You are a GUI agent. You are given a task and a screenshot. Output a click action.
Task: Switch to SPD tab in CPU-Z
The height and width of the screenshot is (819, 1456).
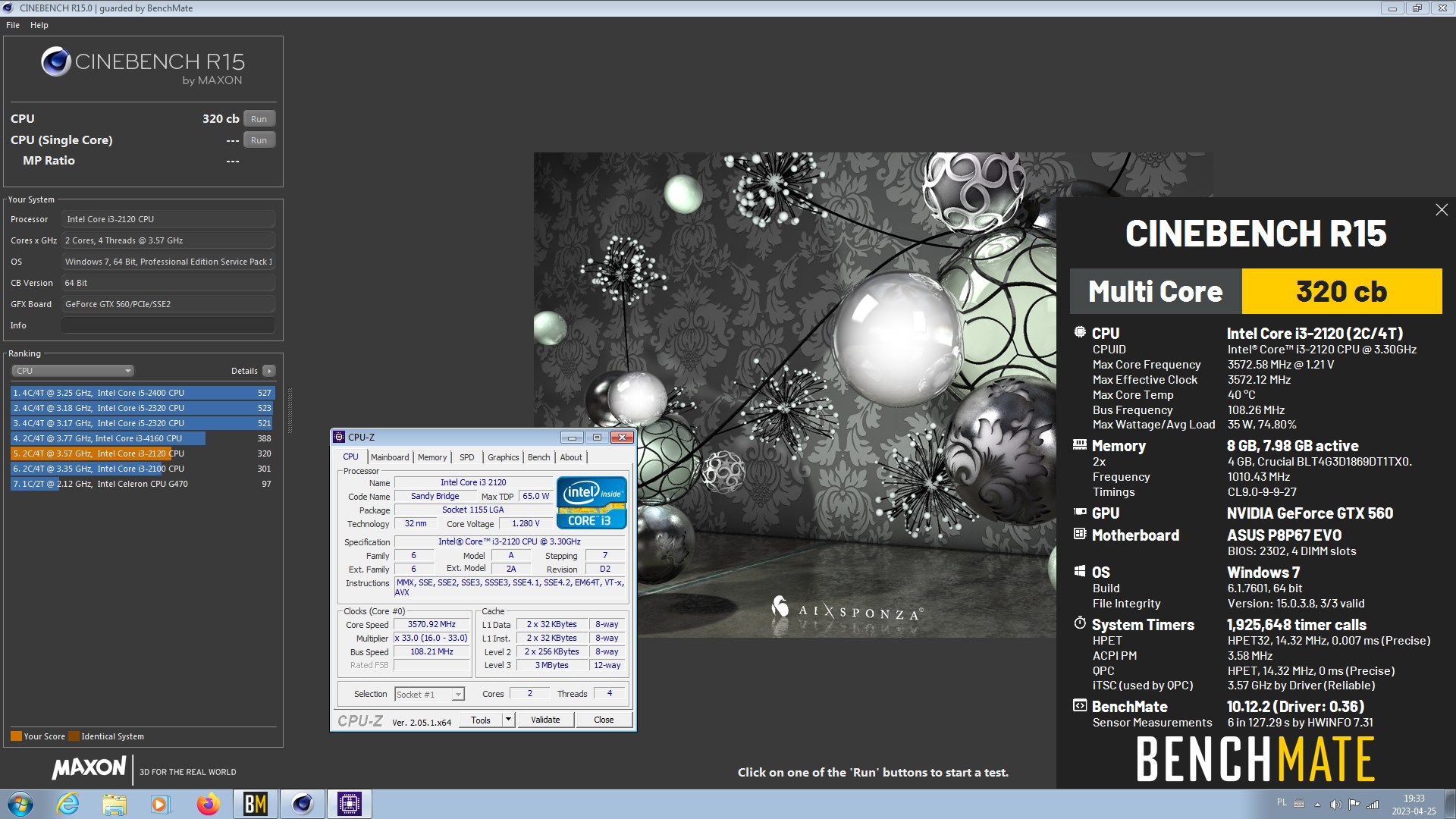tap(467, 457)
